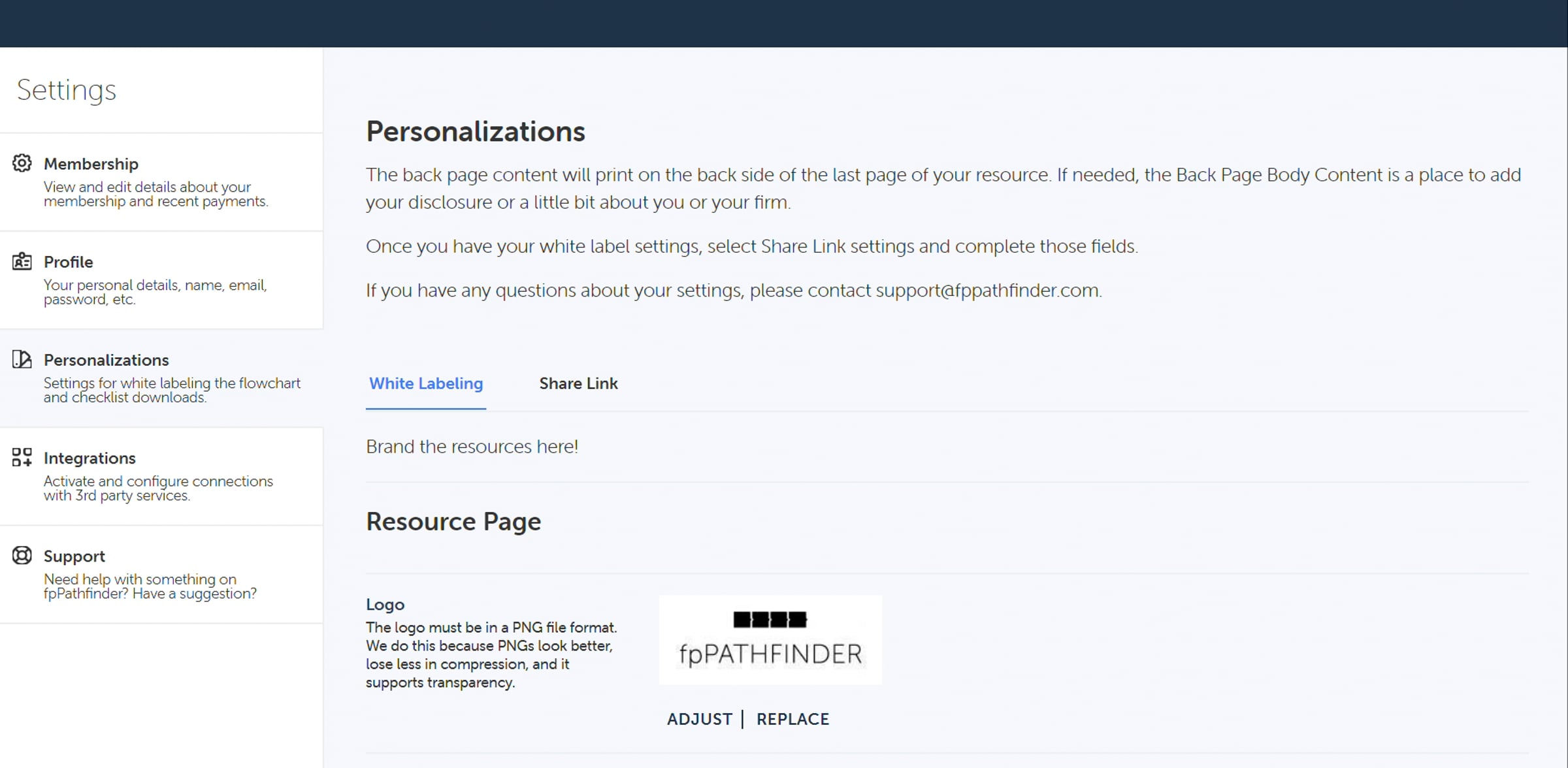1568x768 pixels.
Task: Open the Support settings section
Action: 161,574
